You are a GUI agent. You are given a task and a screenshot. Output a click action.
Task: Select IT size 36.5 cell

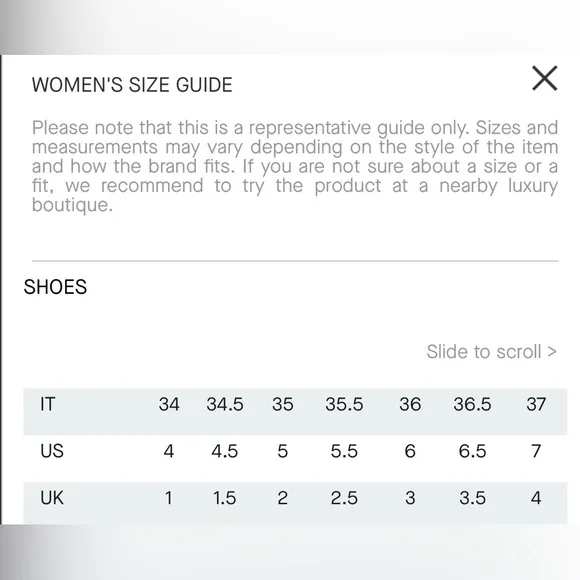472,404
